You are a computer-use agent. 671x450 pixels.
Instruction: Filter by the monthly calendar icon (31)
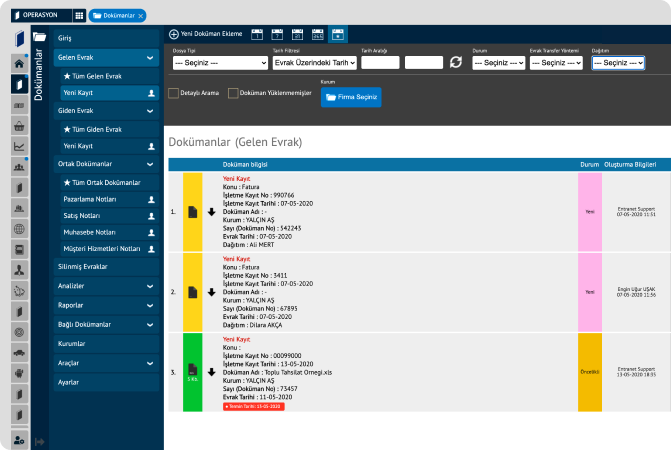pyautogui.click(x=297, y=34)
